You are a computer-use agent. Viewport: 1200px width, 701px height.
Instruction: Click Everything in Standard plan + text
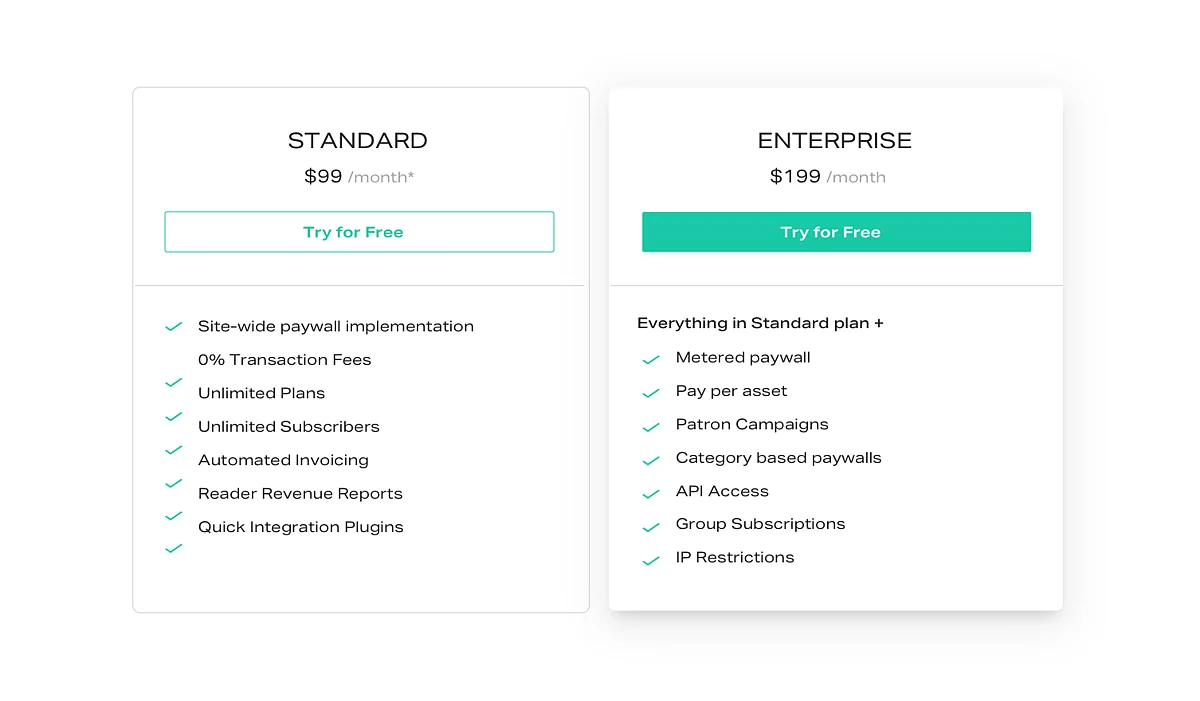click(x=761, y=323)
